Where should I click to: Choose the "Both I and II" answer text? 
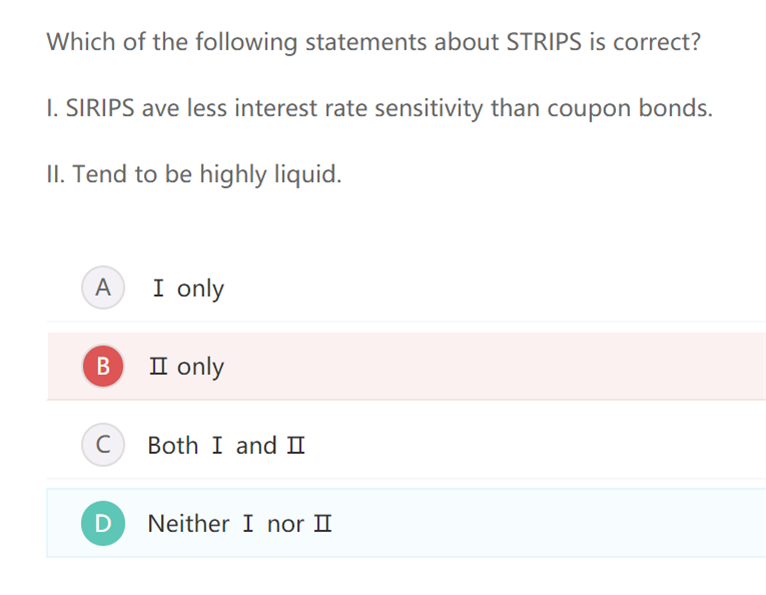[226, 445]
